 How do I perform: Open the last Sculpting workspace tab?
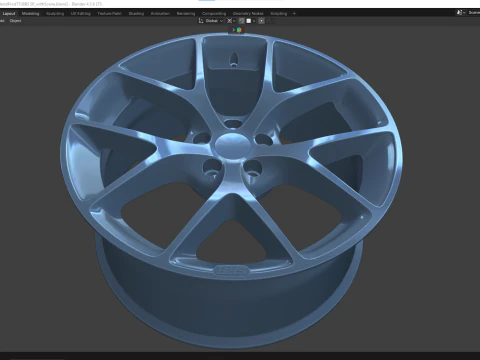[x=279, y=14]
